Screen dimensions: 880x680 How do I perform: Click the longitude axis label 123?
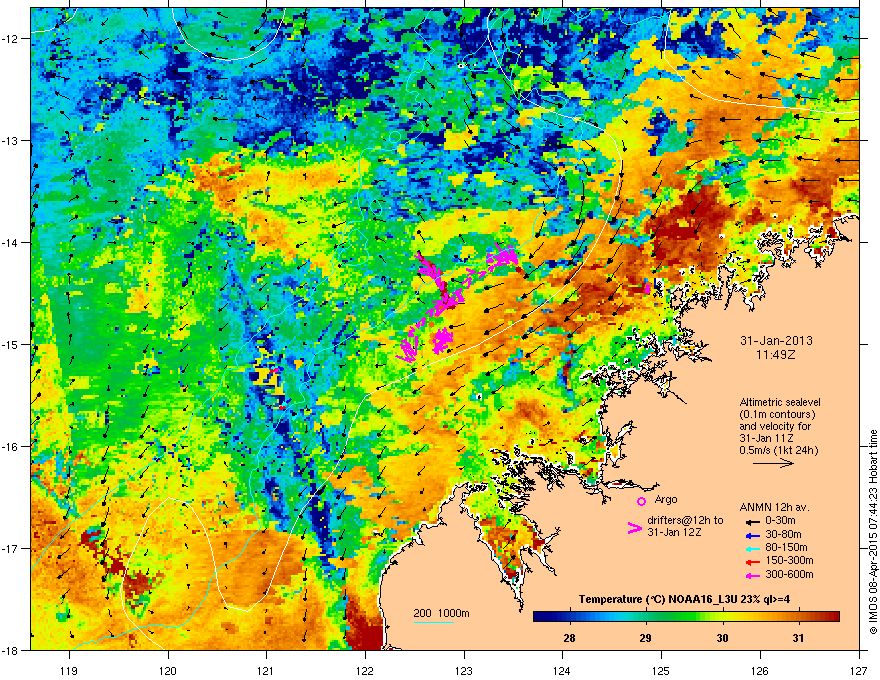[464, 670]
